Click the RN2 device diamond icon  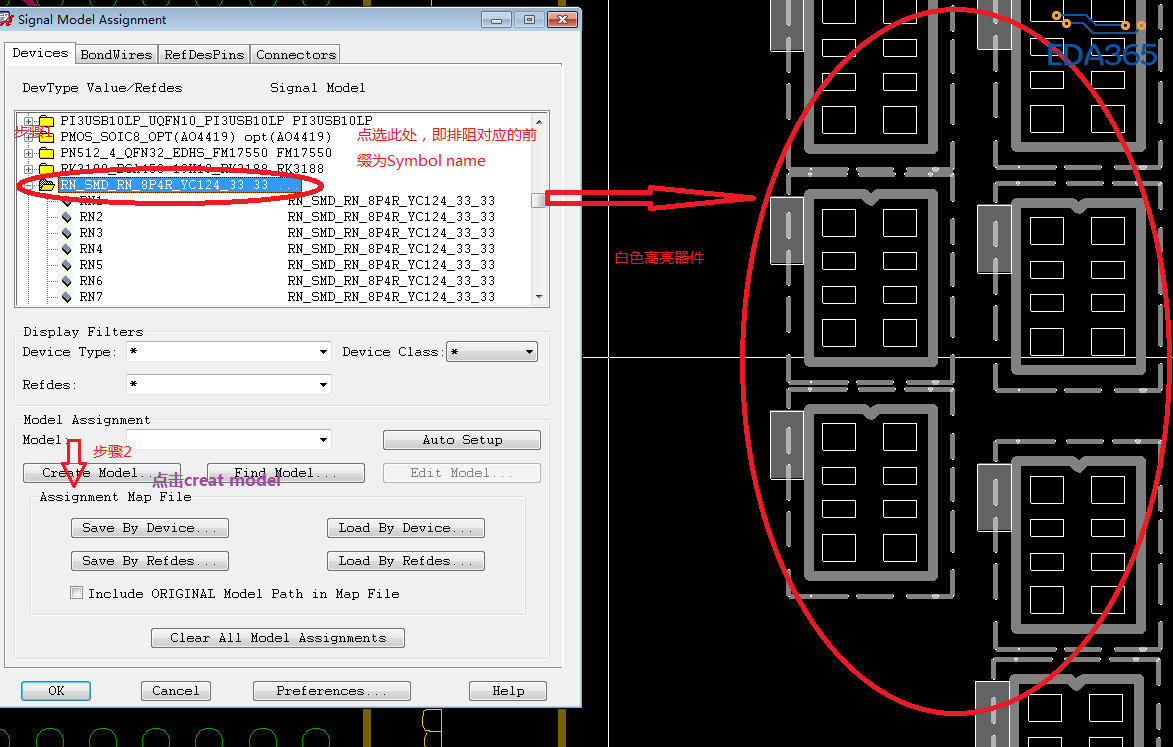[67, 217]
